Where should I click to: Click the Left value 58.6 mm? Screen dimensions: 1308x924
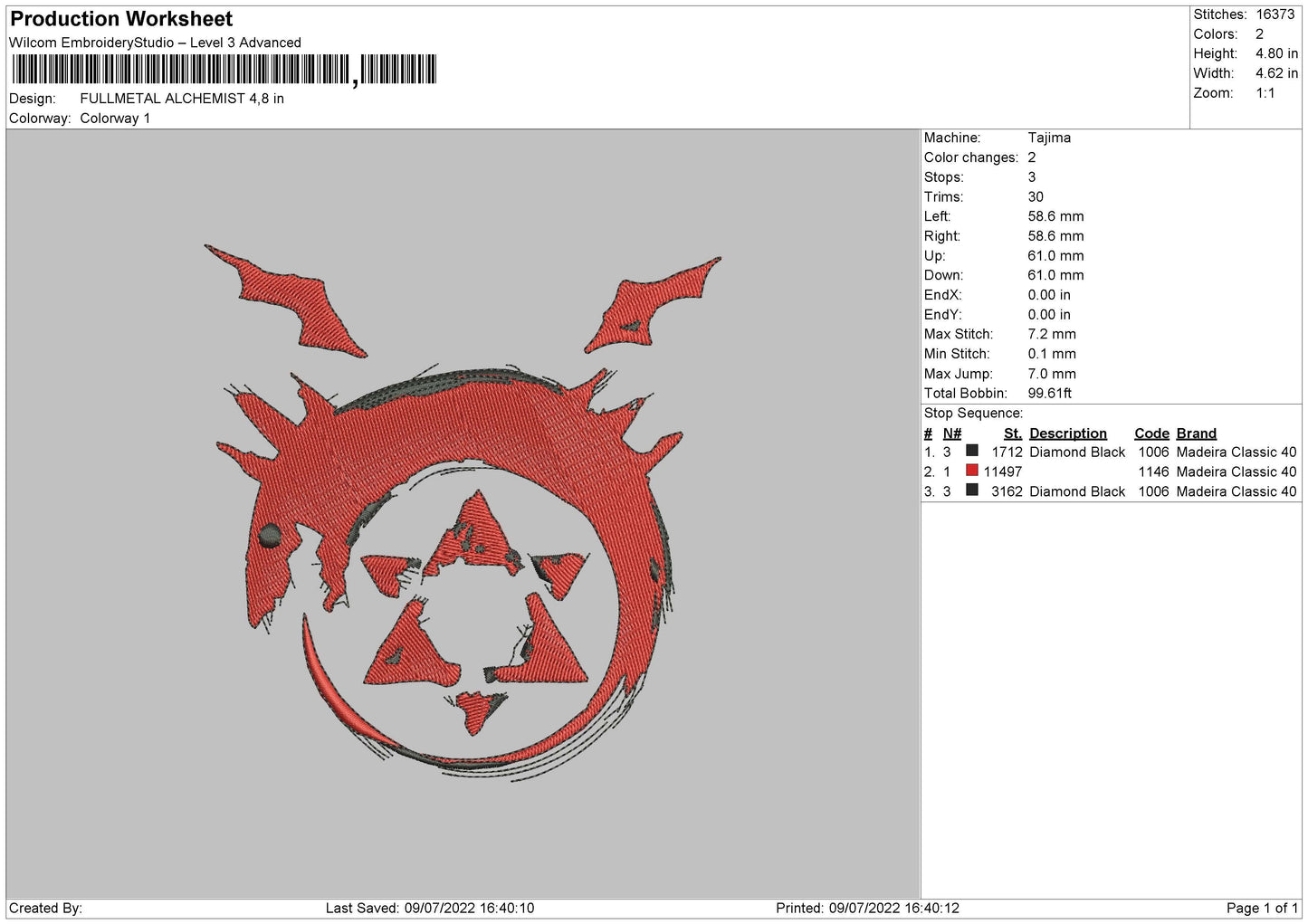pos(1055,216)
